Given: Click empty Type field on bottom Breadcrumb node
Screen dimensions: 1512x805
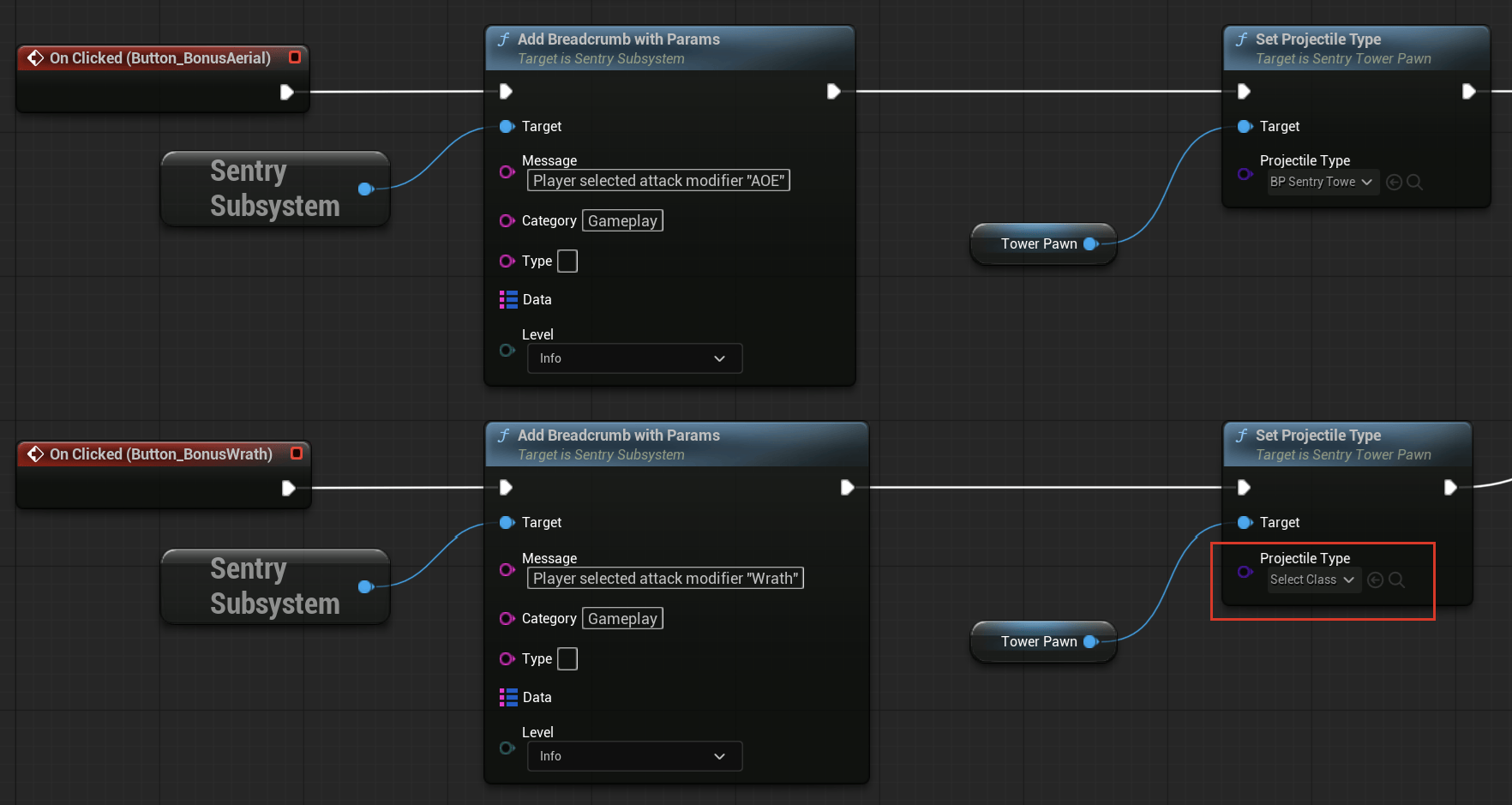Looking at the screenshot, I should pos(567,658).
